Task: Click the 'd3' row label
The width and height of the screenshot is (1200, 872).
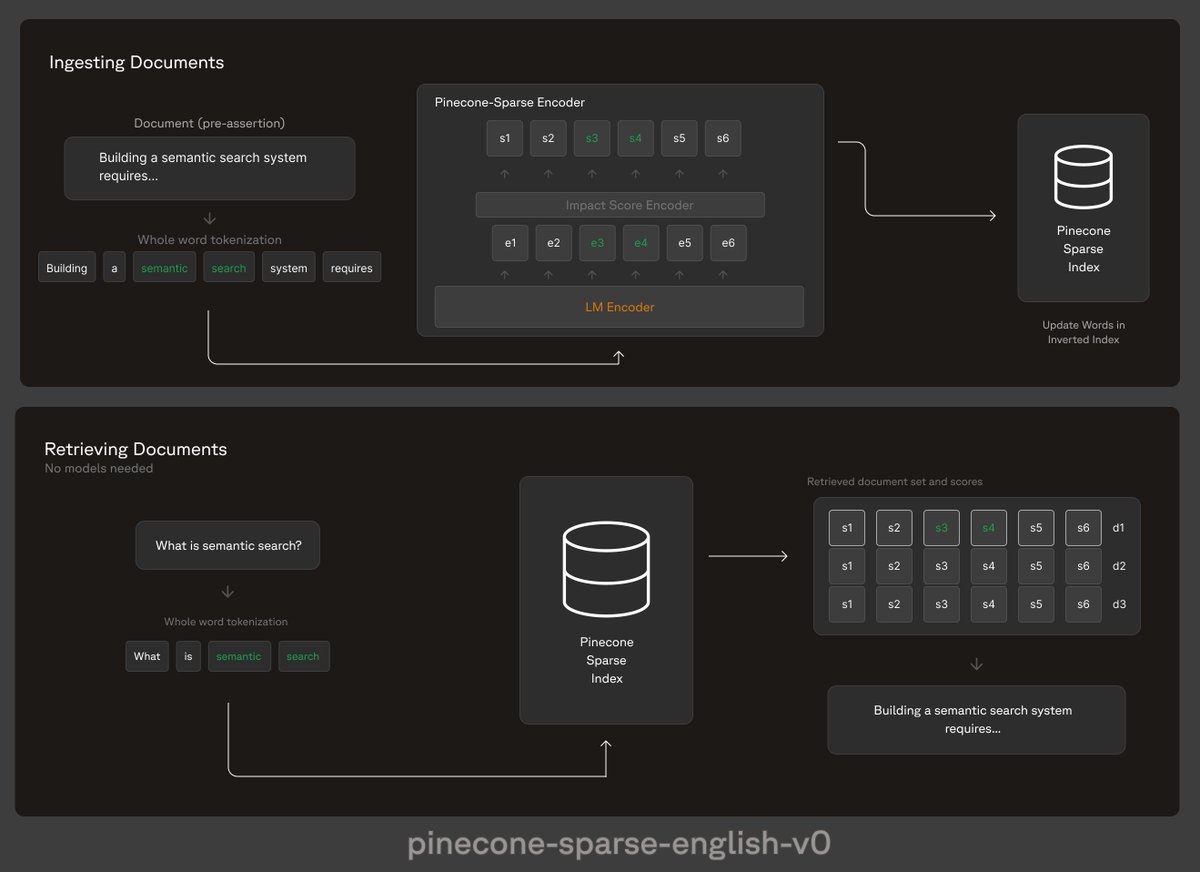Action: pyautogui.click(x=1119, y=604)
